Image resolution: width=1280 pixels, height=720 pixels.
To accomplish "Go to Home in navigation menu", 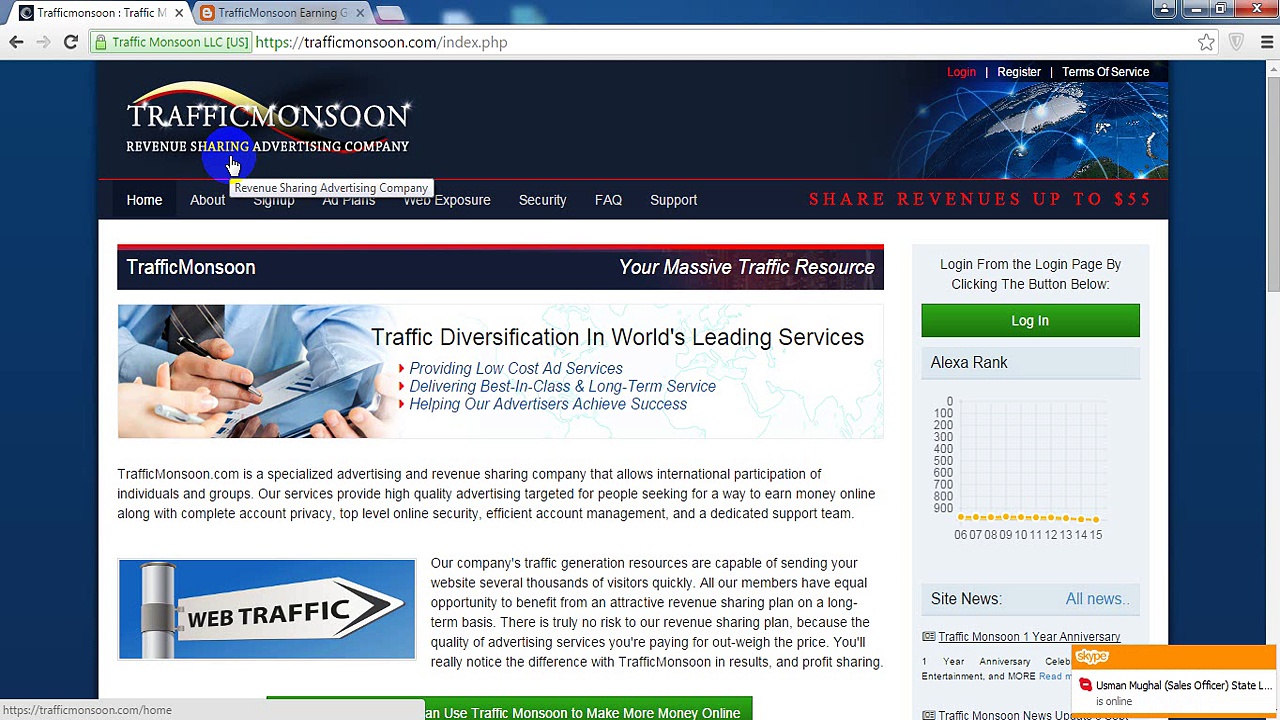I will (144, 200).
